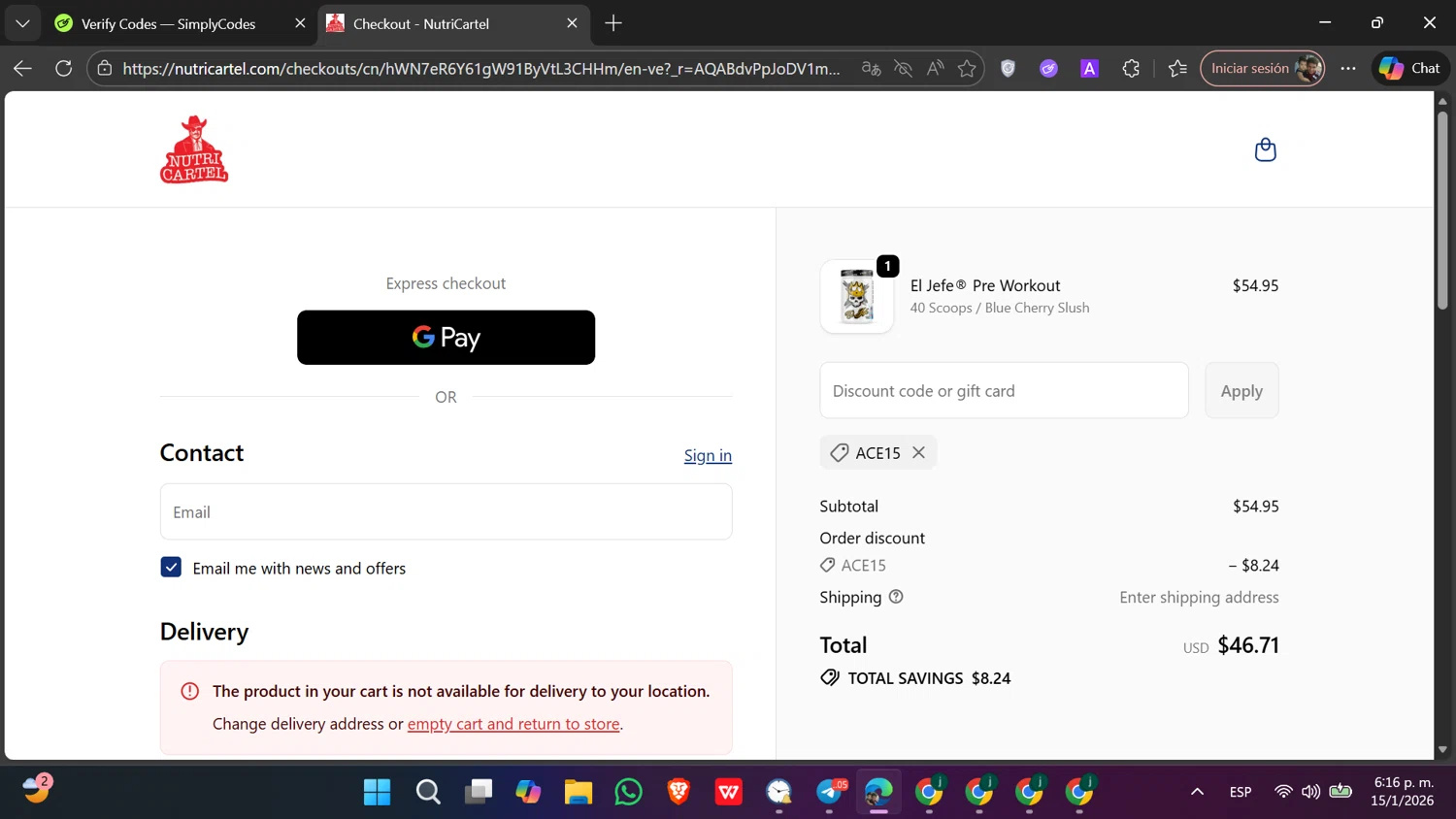Open WhatsApp from the taskbar
The height and width of the screenshot is (819, 1456).
(x=629, y=792)
